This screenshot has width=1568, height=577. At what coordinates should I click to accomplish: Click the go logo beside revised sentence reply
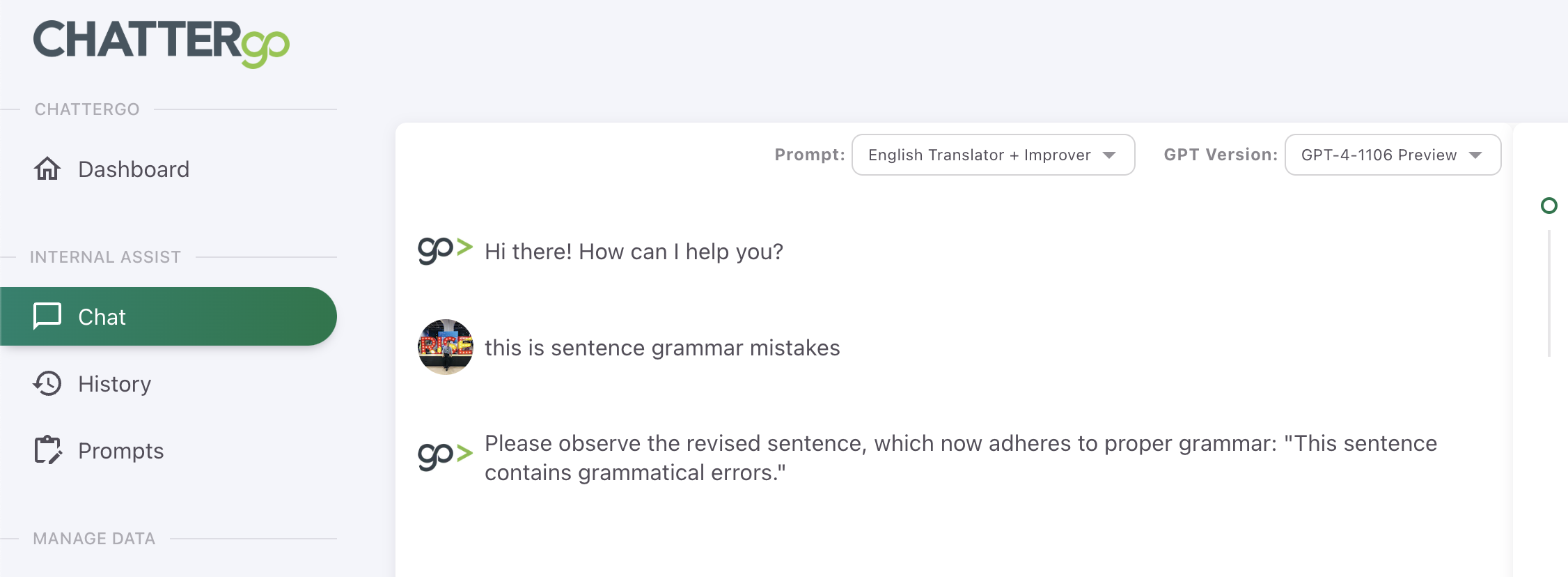446,456
